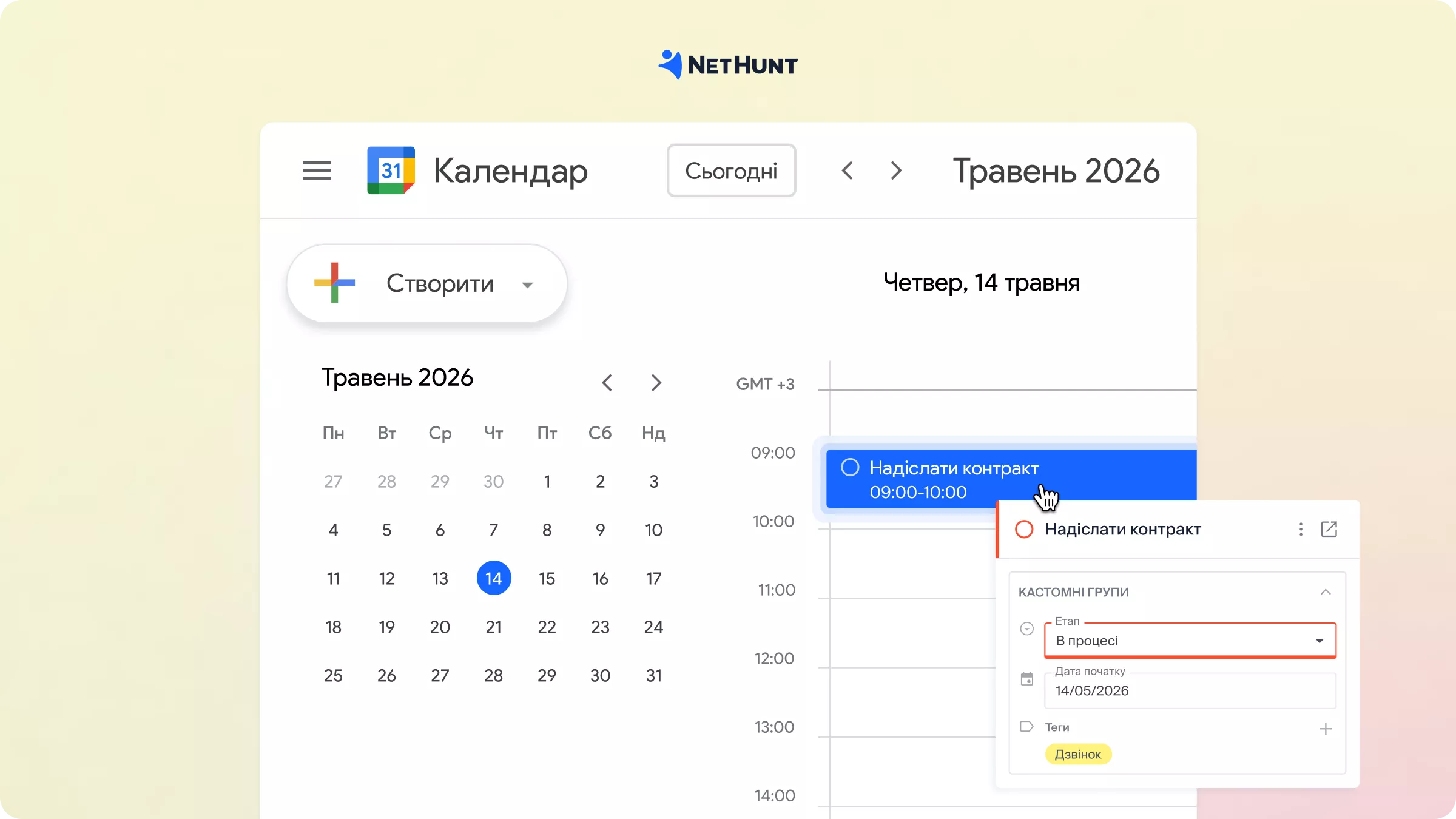Click the Четвер, 14 травня day heading

pyautogui.click(x=982, y=283)
